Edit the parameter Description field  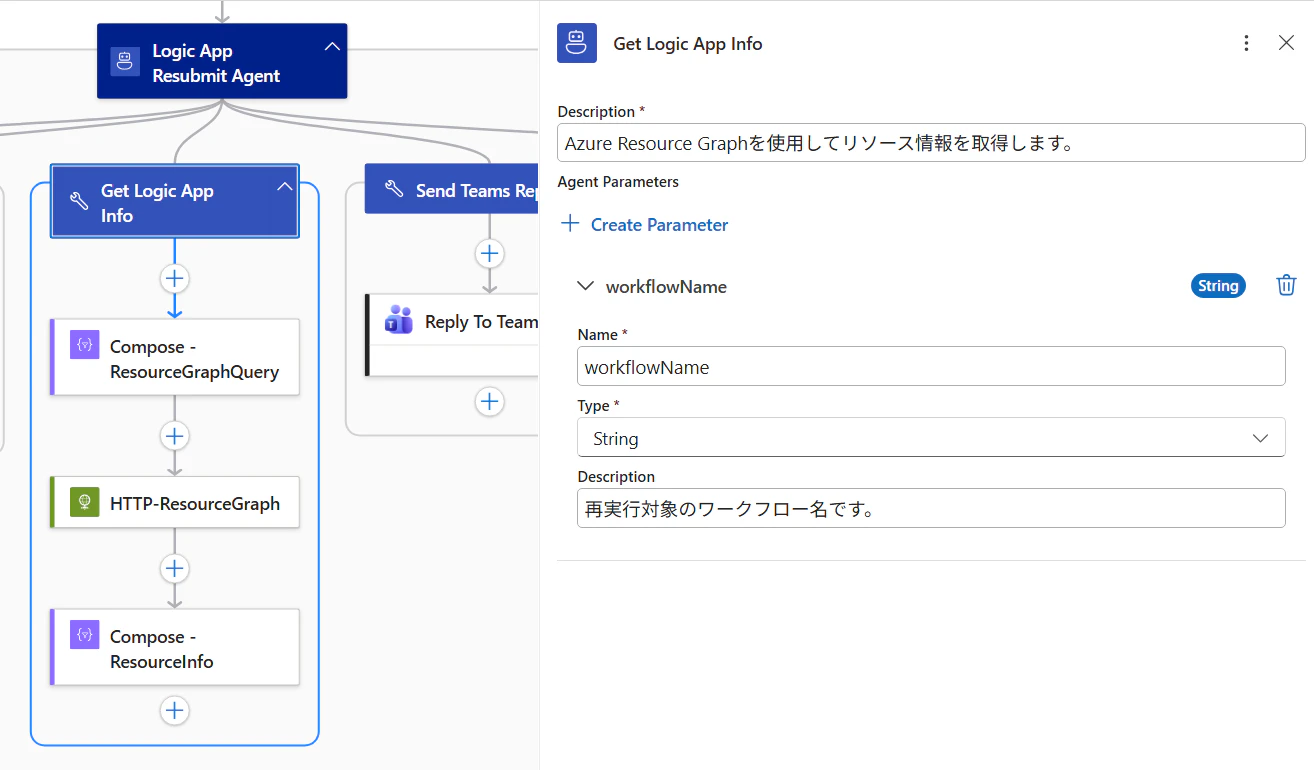(931, 509)
